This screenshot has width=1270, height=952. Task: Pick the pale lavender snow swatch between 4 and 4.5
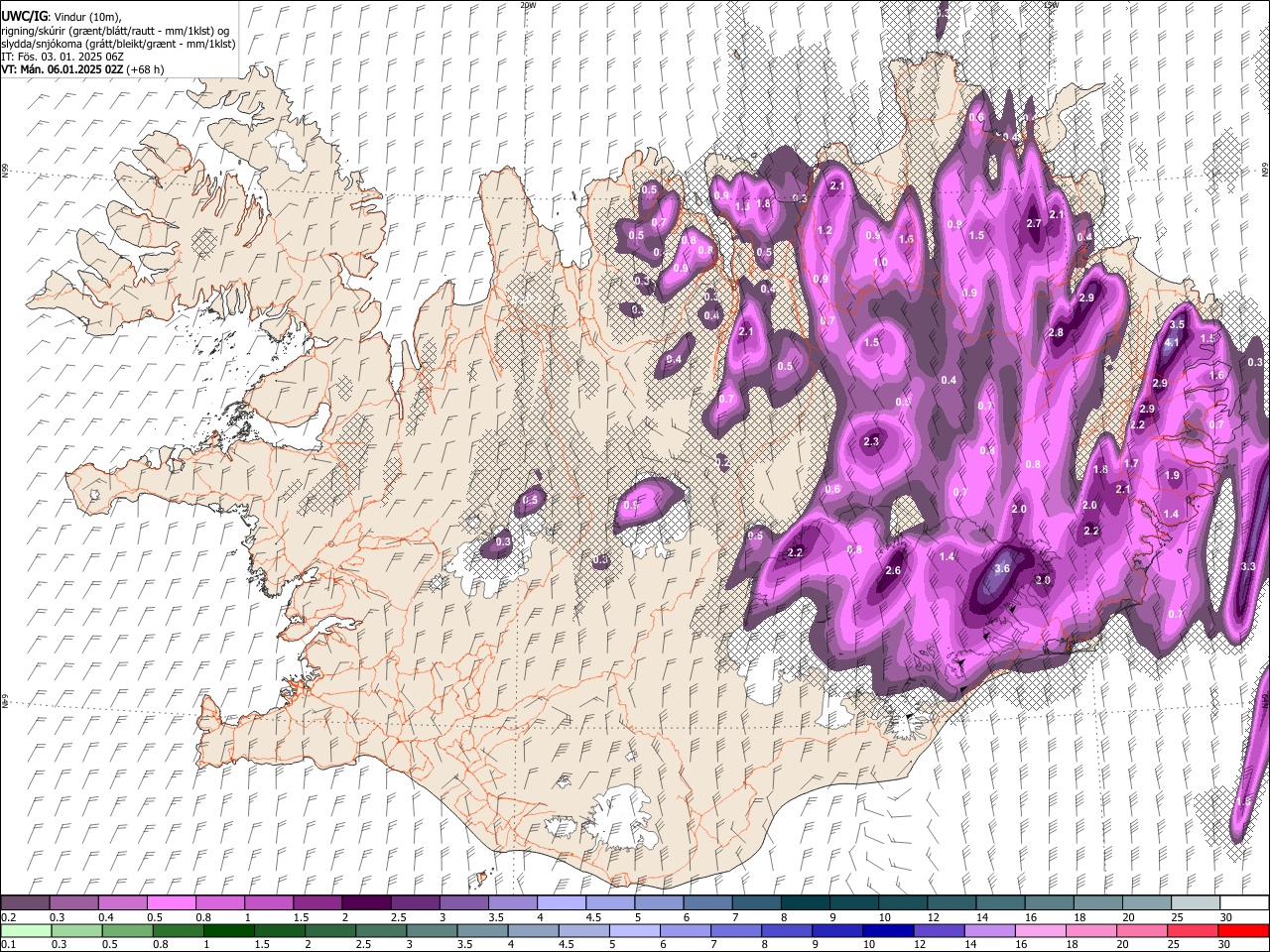tap(561, 902)
